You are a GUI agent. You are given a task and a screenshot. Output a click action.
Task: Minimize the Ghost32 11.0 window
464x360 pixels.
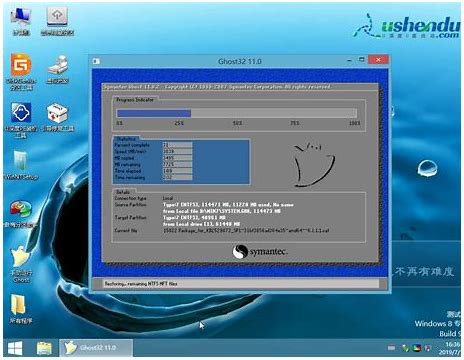tap(349, 60)
